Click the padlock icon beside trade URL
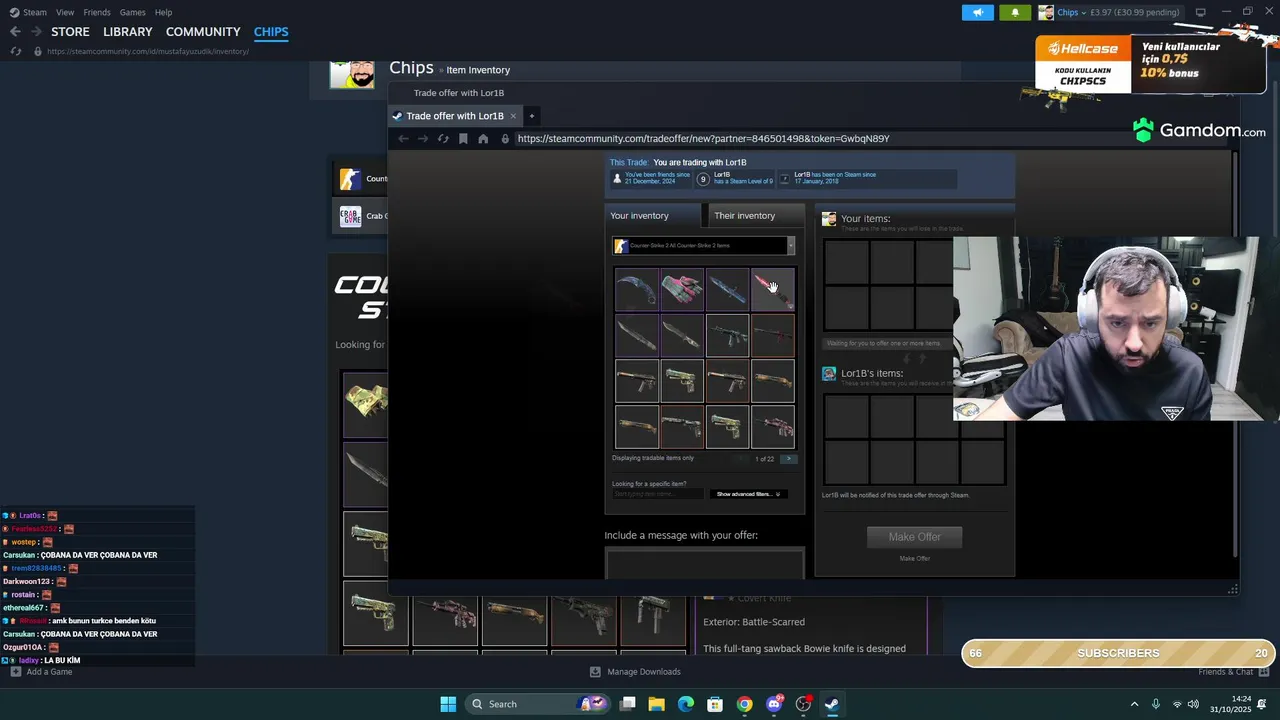Image resolution: width=1280 pixels, height=720 pixels. tap(505, 139)
